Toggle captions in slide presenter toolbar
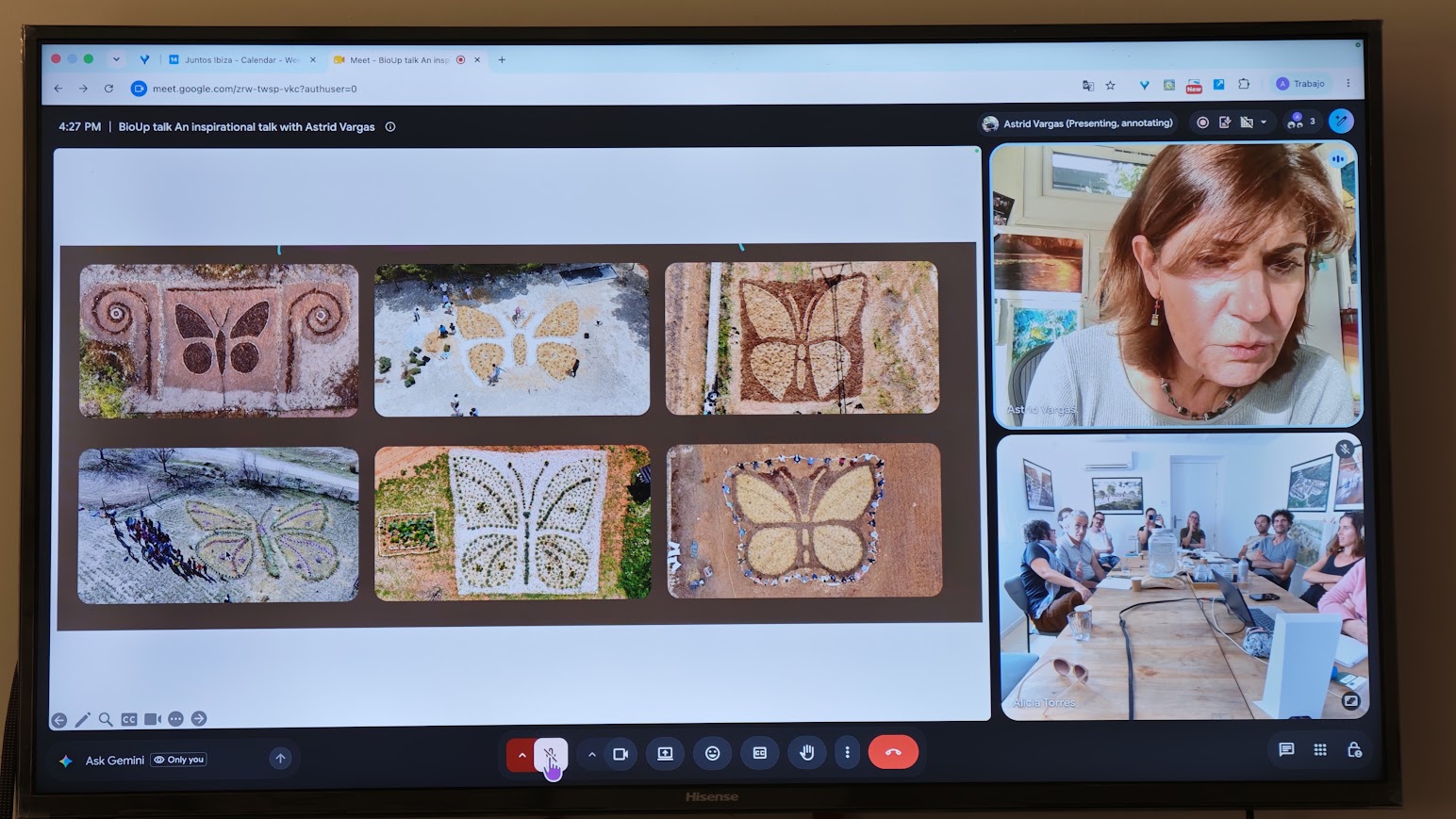The width and height of the screenshot is (1456, 819). click(129, 719)
